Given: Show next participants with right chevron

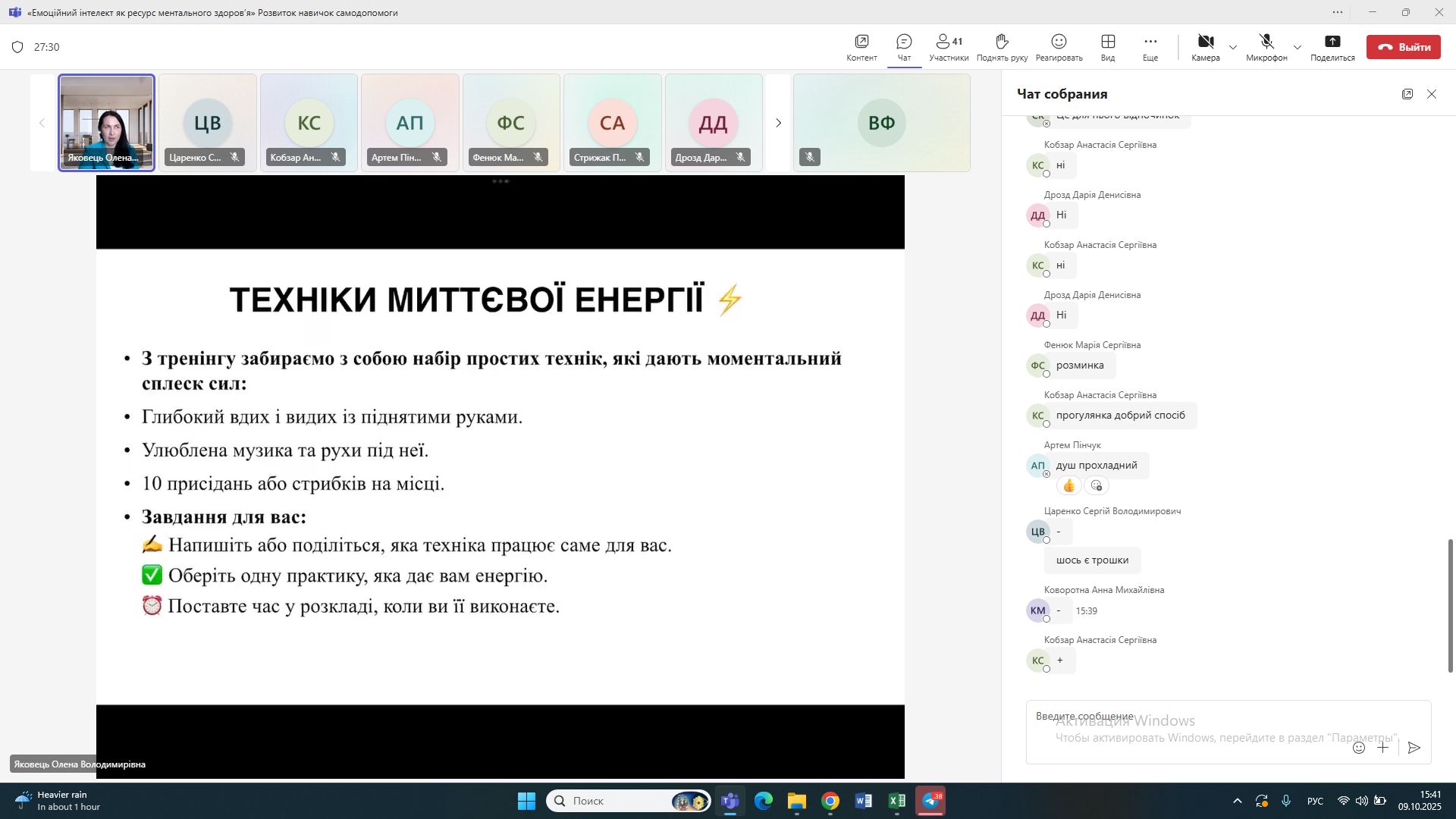Looking at the screenshot, I should (x=778, y=123).
